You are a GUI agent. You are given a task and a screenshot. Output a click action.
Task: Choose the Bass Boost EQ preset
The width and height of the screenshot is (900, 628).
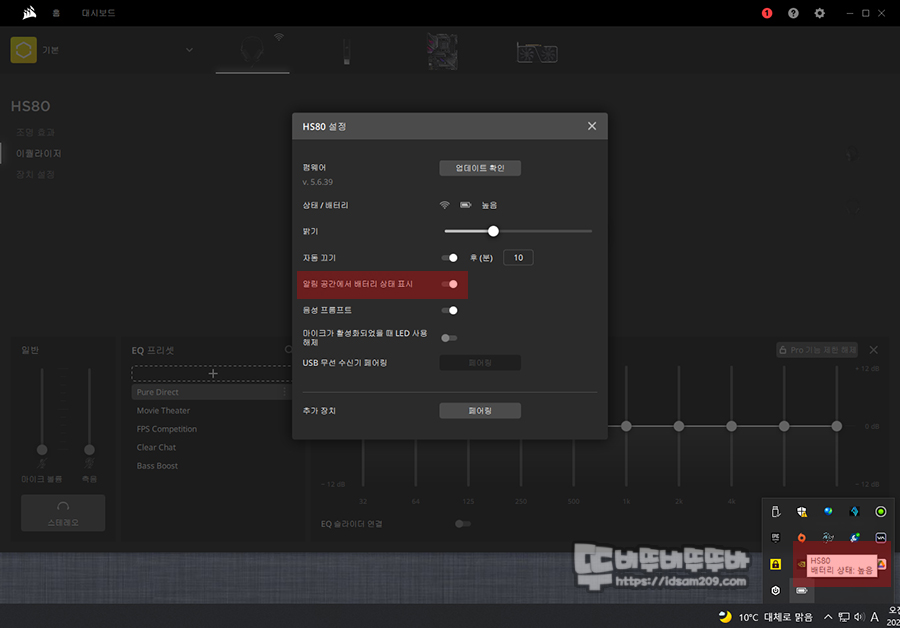pos(157,466)
